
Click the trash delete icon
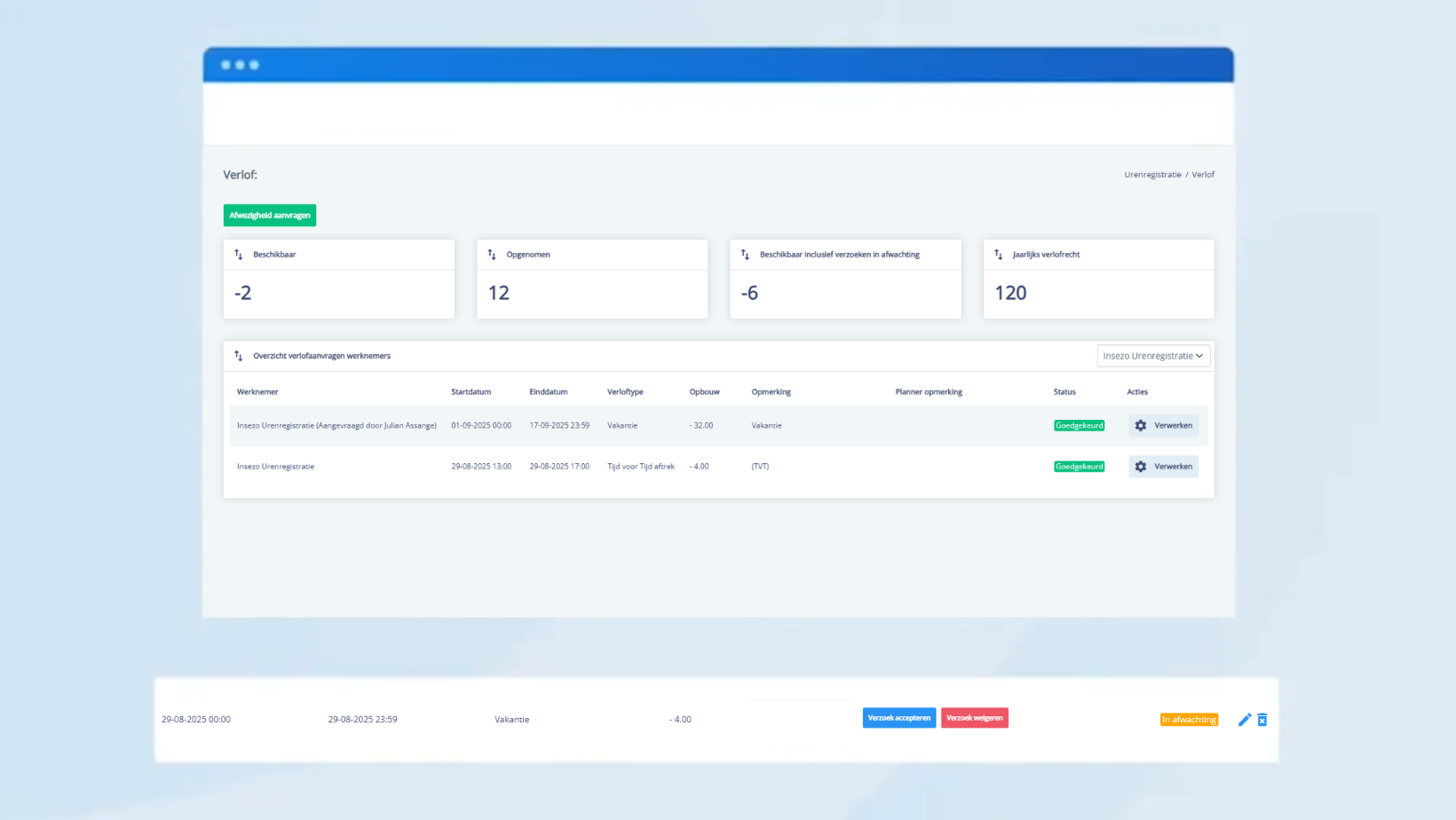tap(1262, 720)
